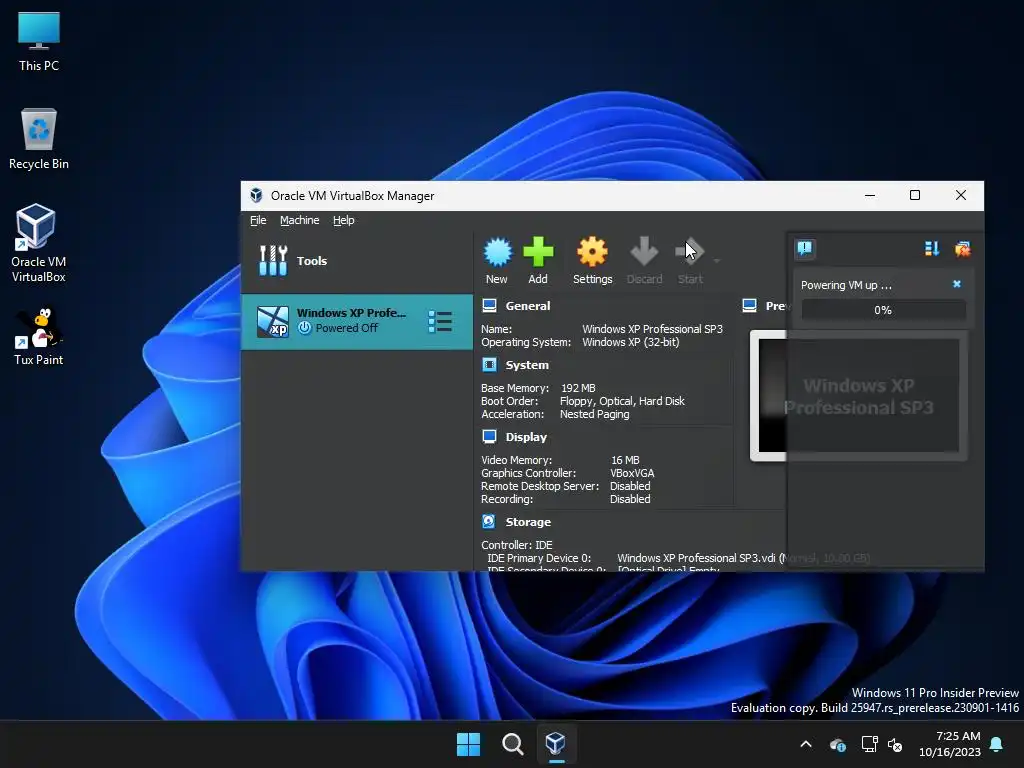
Task: Select the Windows XP machine icon
Action: (x=272, y=321)
